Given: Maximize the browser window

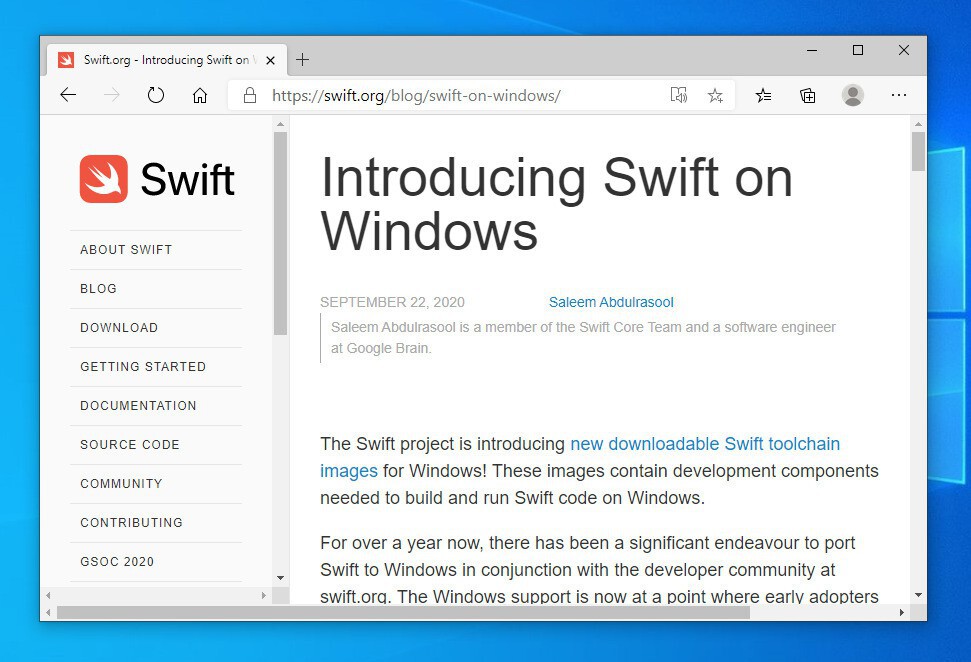Looking at the screenshot, I should (858, 50).
